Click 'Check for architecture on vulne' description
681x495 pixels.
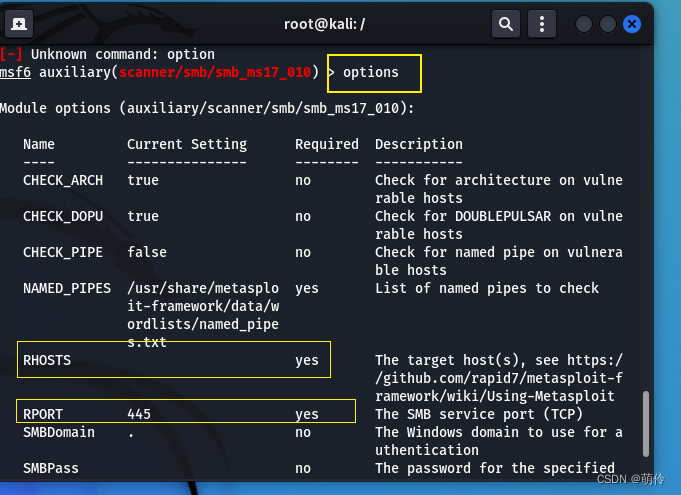tap(499, 180)
